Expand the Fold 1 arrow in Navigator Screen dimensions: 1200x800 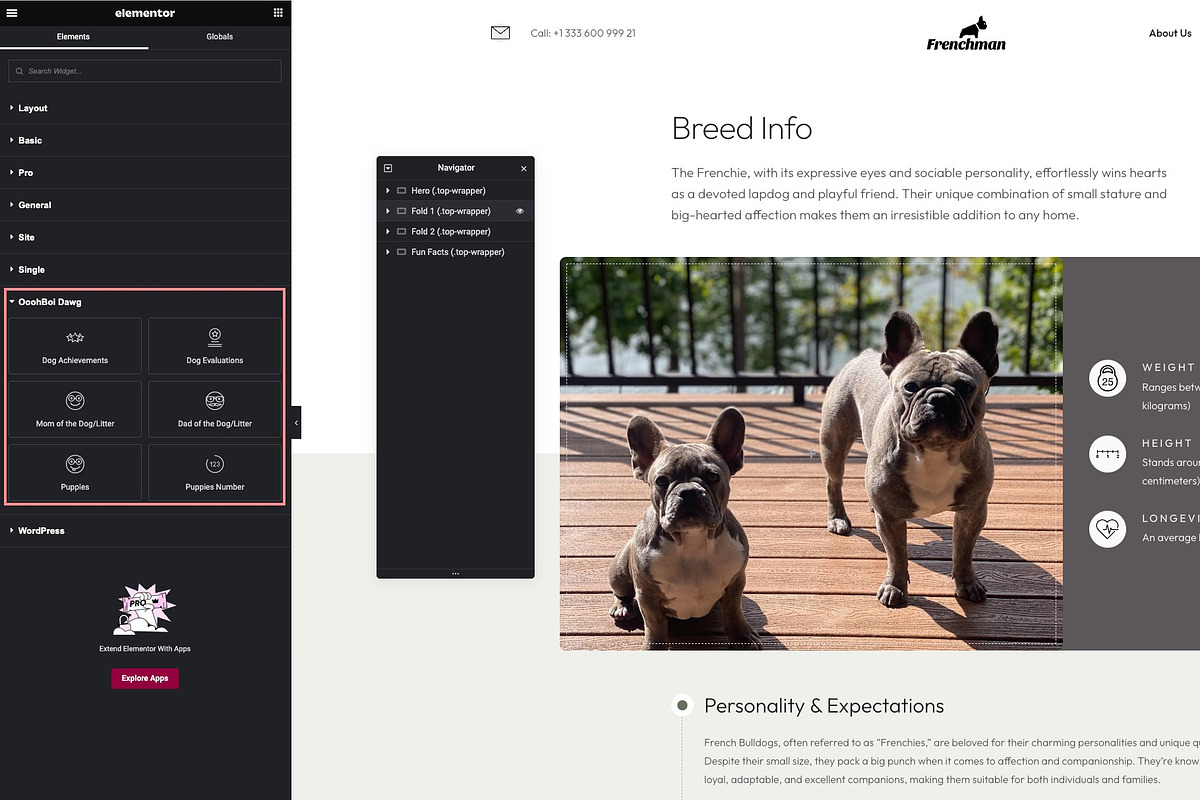pos(388,211)
